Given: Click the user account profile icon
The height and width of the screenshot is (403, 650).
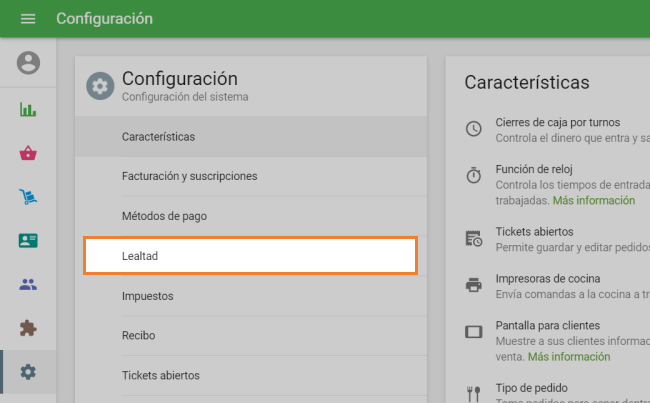Looking at the screenshot, I should coord(28,64).
